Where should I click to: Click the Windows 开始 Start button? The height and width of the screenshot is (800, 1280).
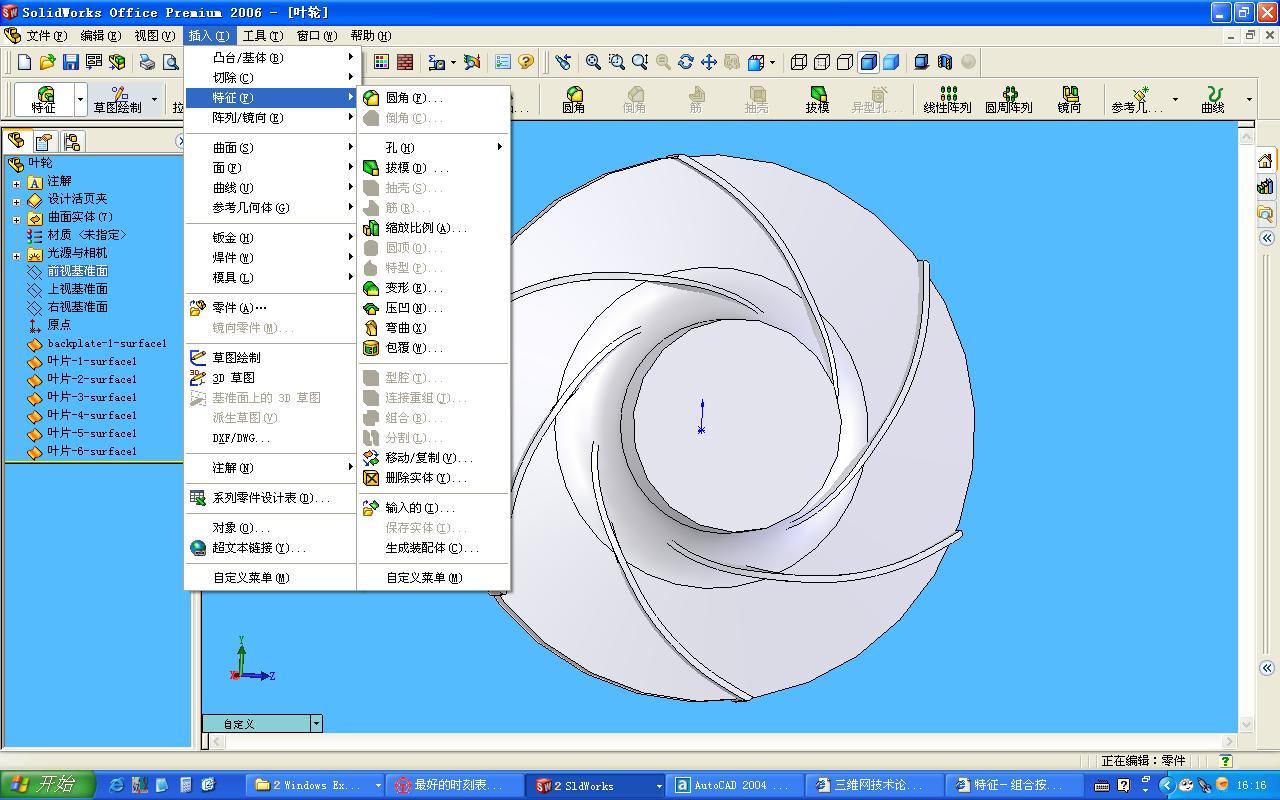[x=48, y=785]
